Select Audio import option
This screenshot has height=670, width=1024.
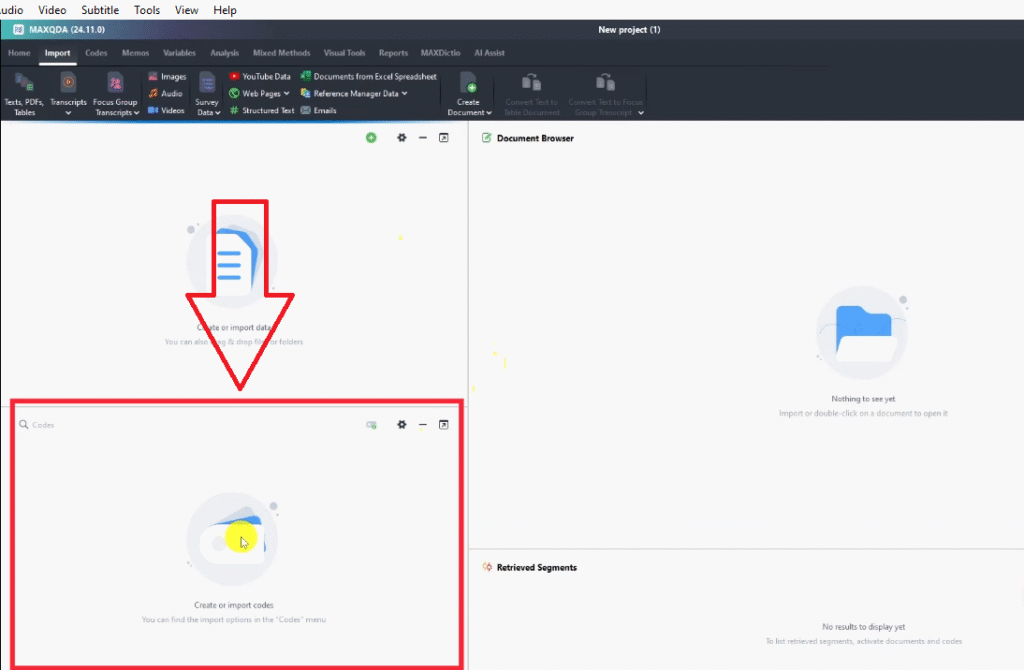click(166, 93)
